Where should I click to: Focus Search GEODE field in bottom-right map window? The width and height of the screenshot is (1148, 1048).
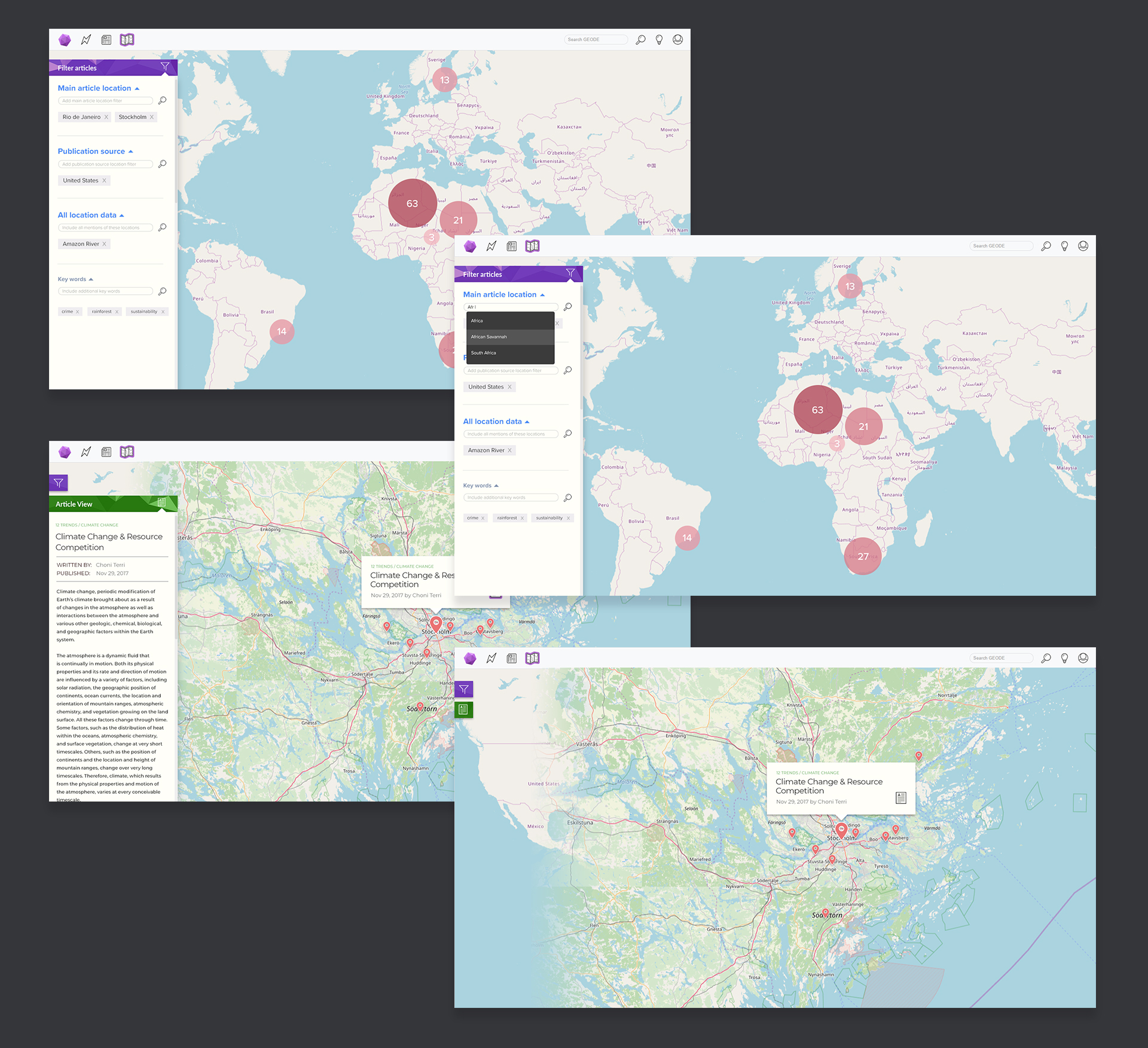pyautogui.click(x=1001, y=658)
